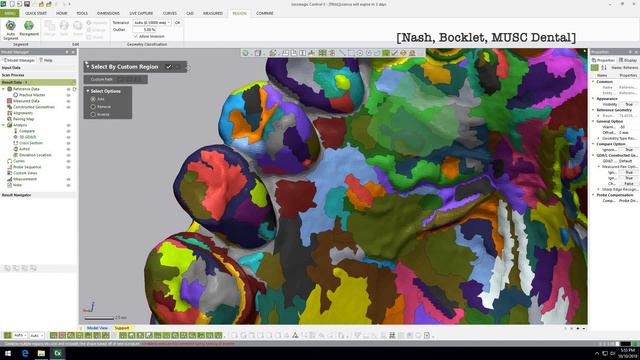
Task: Open the Display tab in Properties panel
Action: pos(627,60)
